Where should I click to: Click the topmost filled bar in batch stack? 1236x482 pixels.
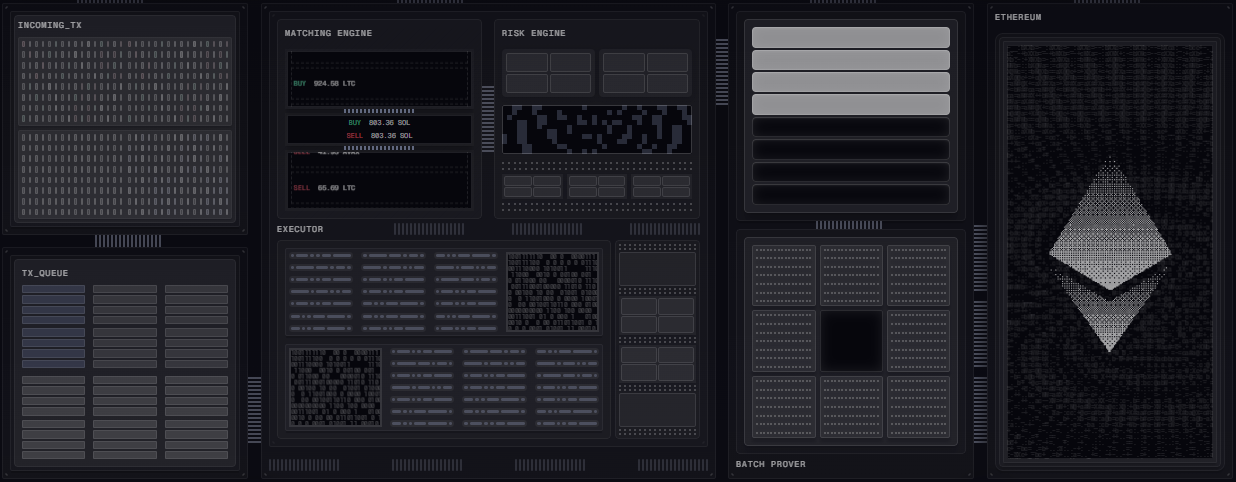[850, 38]
